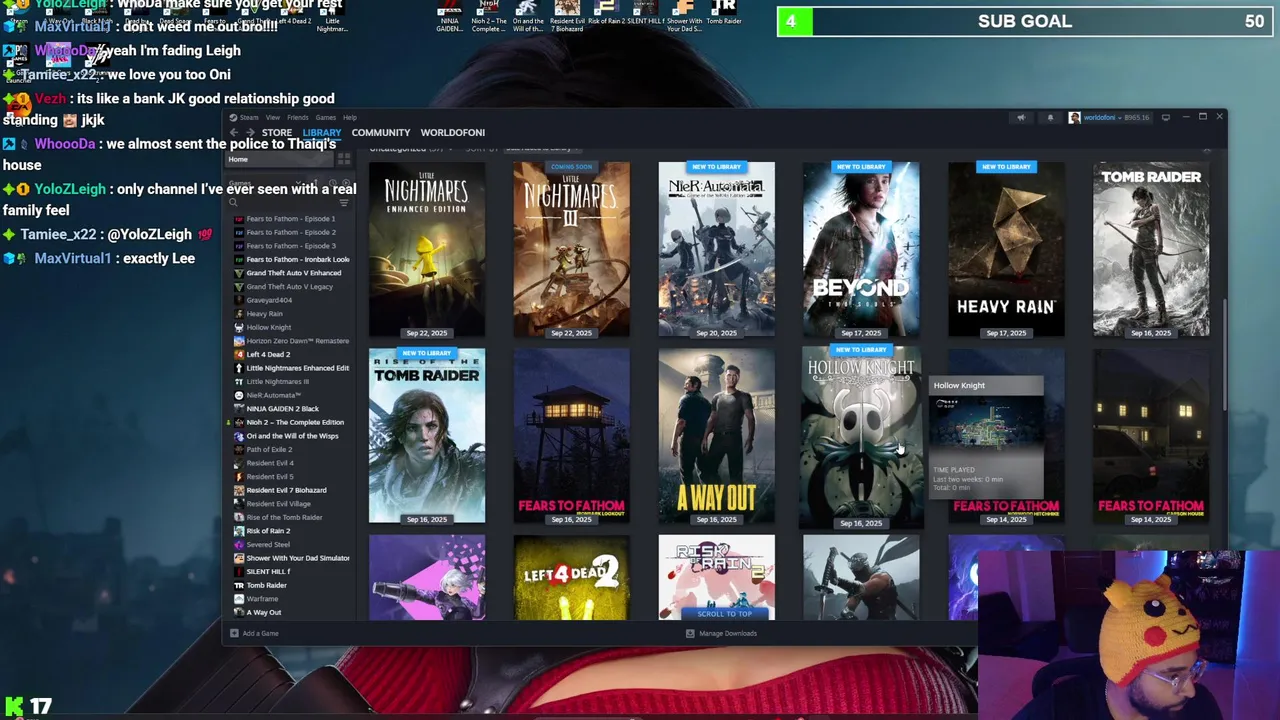This screenshot has height=720, width=1280.
Task: Click the Add a Game plus icon
Action: click(x=234, y=633)
